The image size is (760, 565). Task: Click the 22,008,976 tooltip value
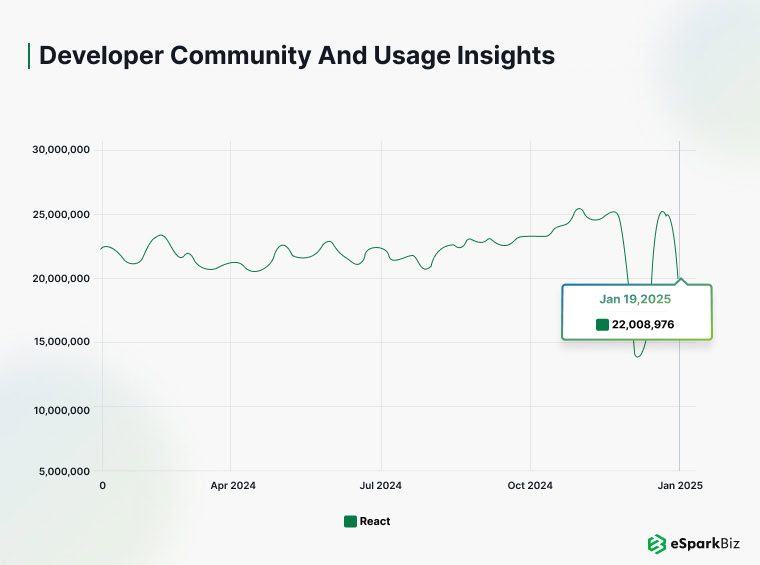point(644,324)
